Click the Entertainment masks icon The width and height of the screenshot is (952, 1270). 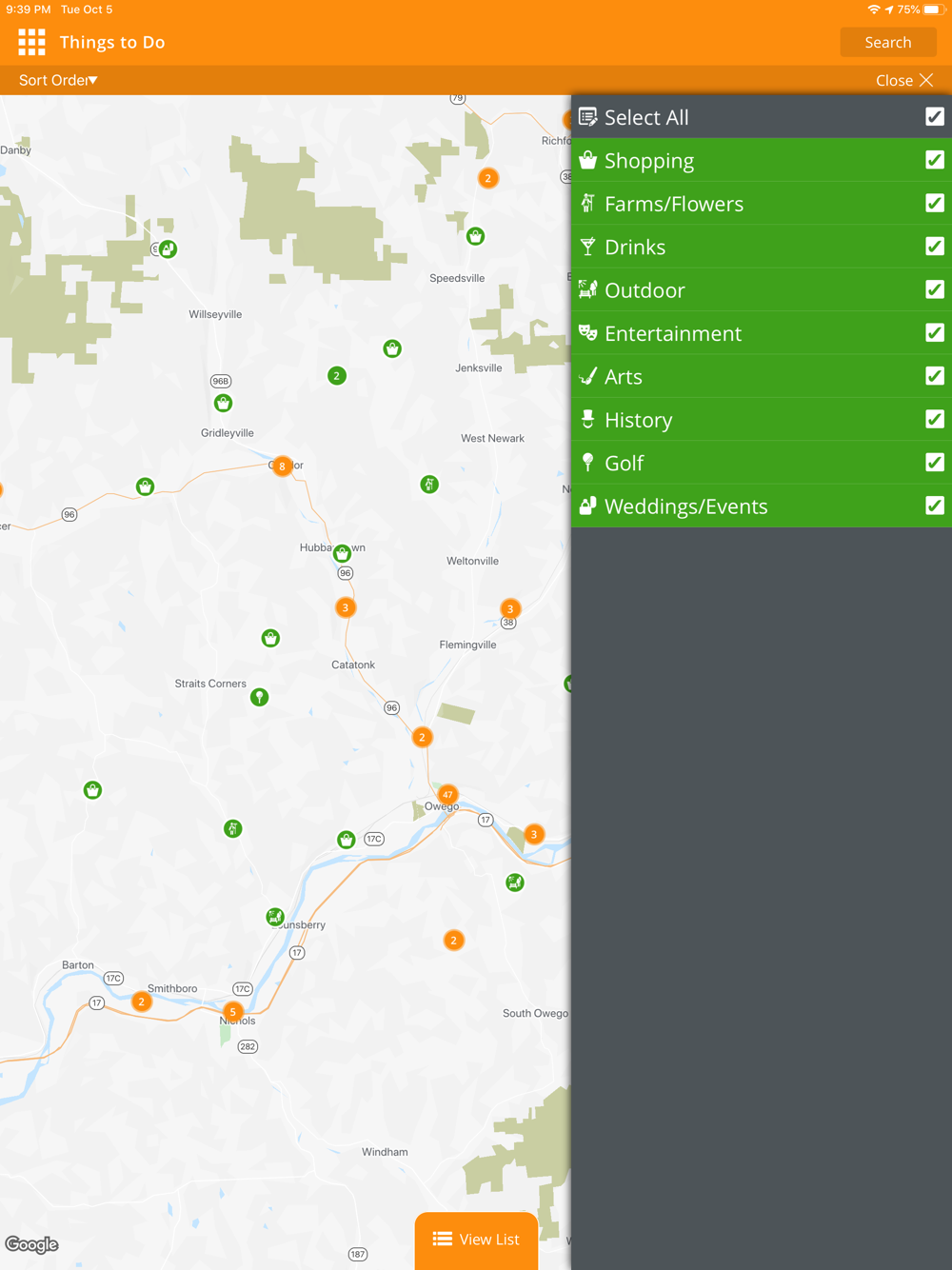[x=587, y=332]
